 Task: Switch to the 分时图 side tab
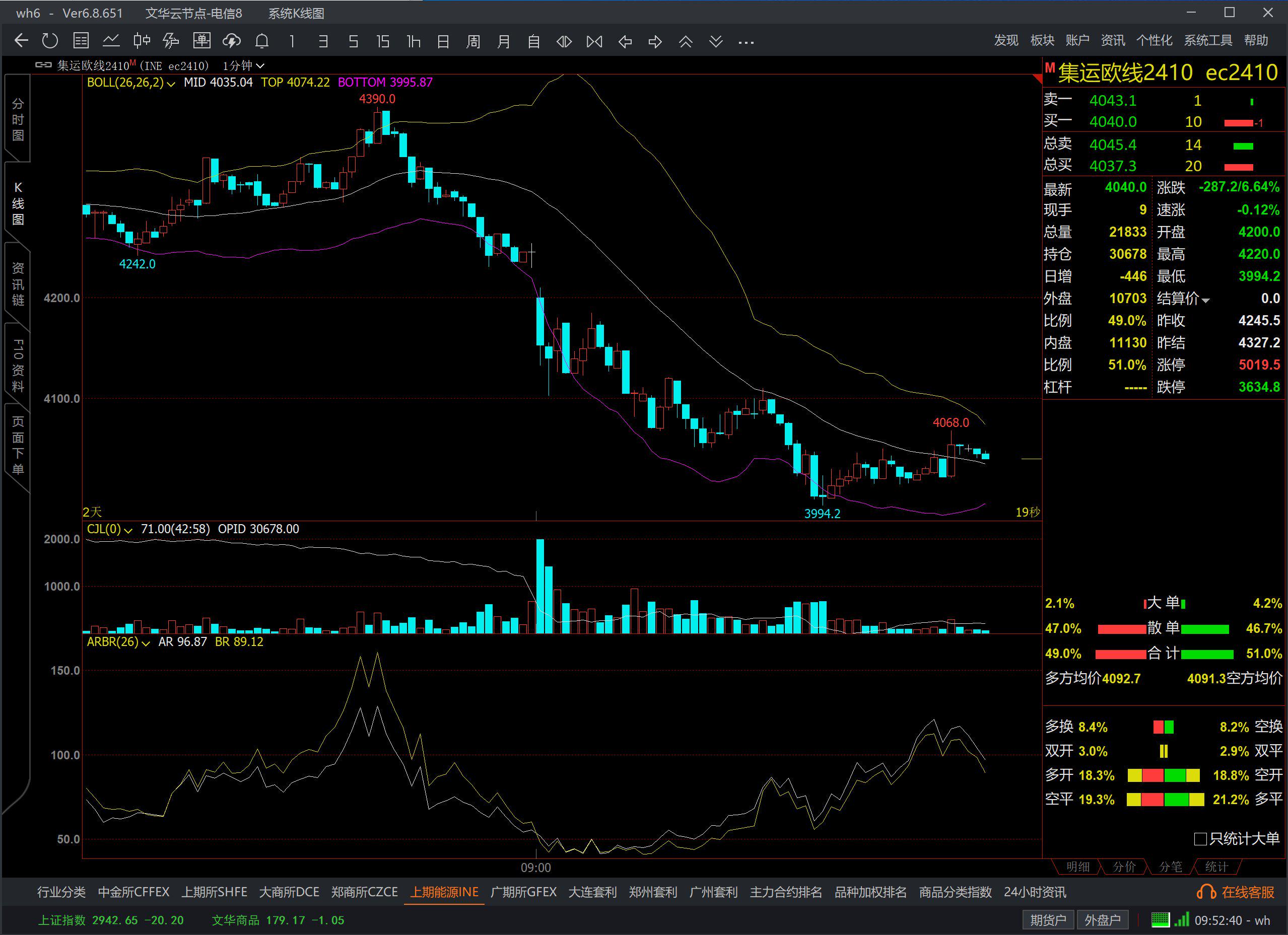18,119
